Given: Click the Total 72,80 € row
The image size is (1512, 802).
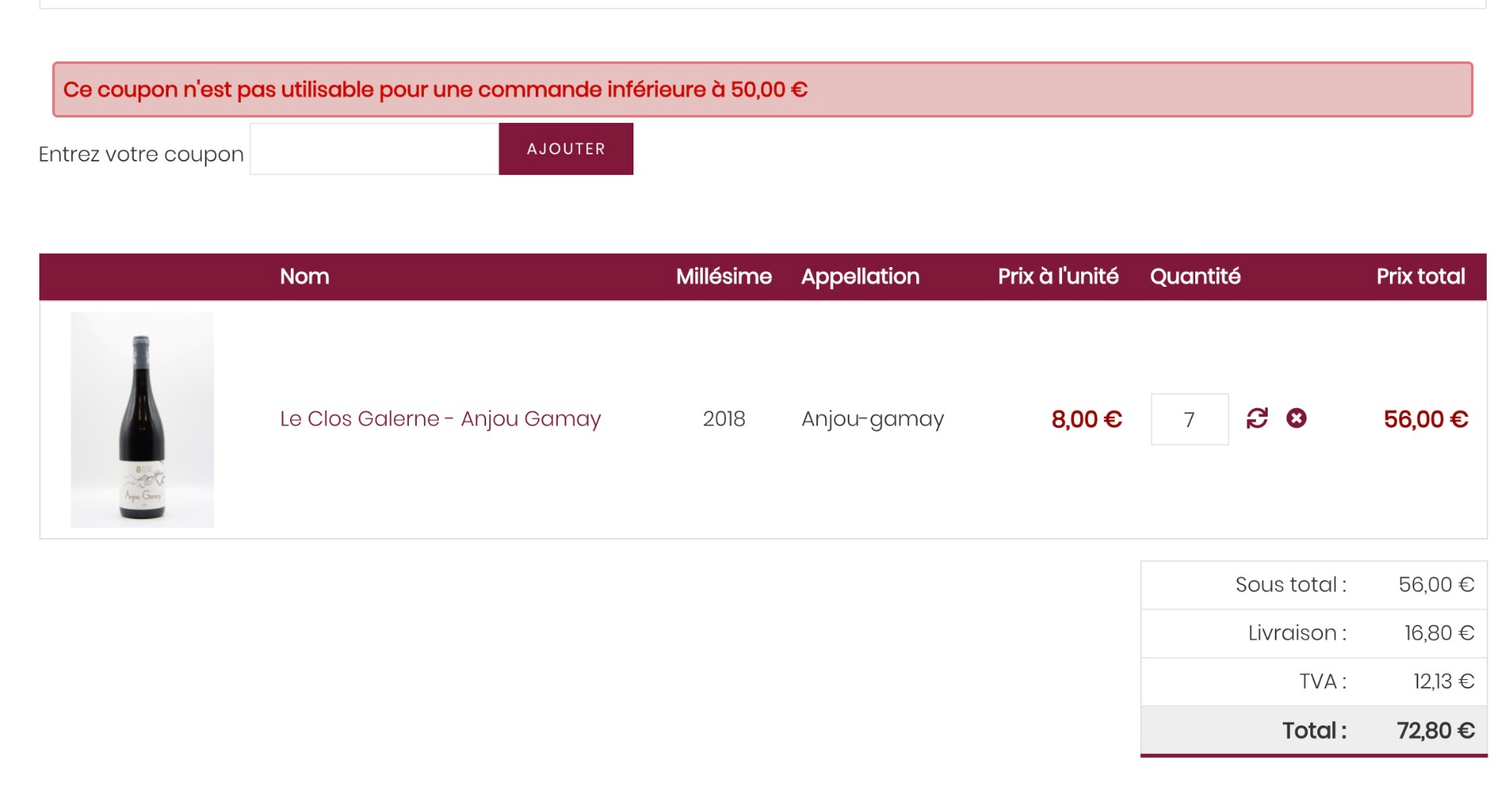Looking at the screenshot, I should click(1313, 730).
